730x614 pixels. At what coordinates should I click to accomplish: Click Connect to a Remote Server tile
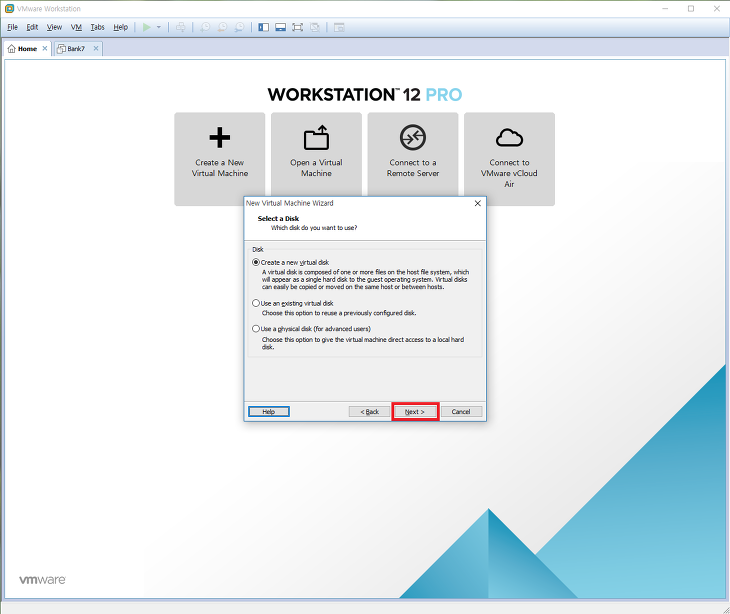pyautogui.click(x=413, y=155)
